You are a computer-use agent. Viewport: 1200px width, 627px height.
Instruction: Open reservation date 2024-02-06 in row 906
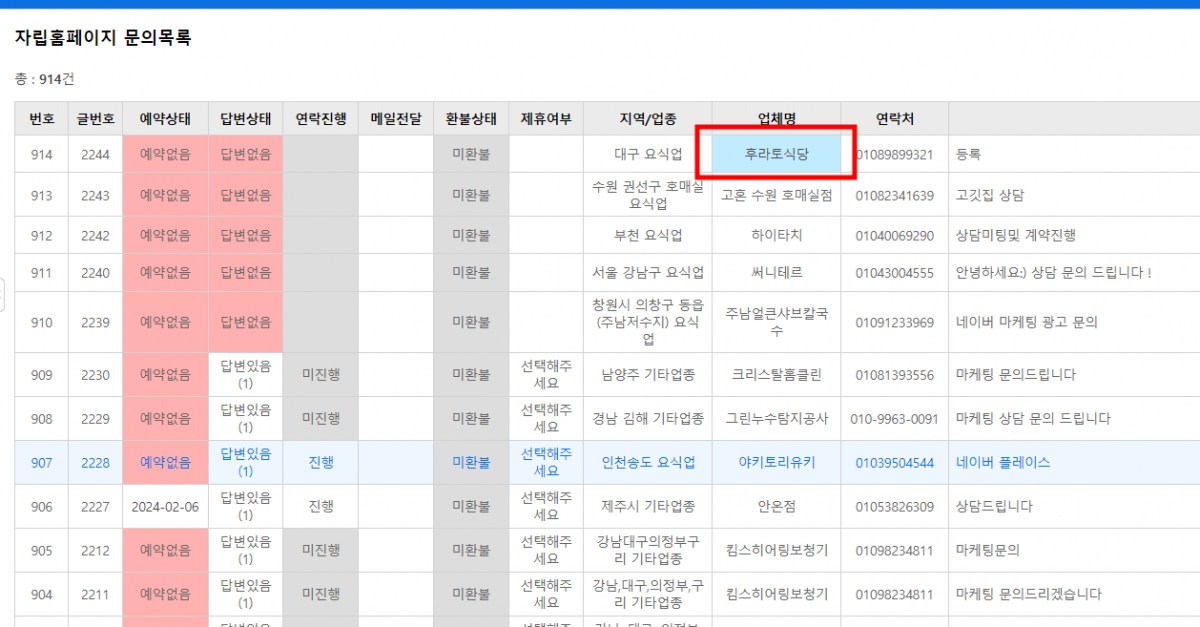pyautogui.click(x=165, y=507)
